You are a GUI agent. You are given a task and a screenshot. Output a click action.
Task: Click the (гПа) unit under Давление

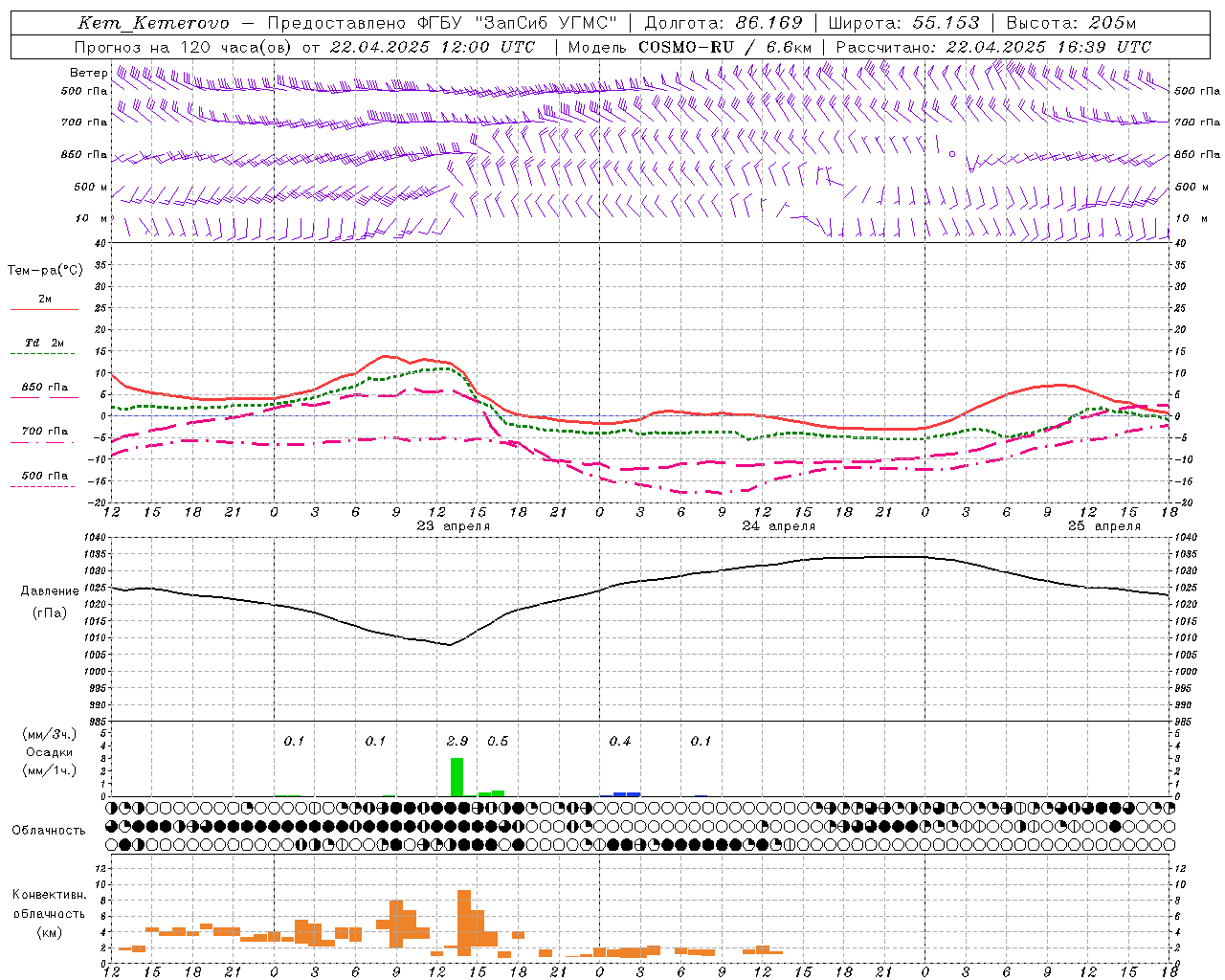pyautogui.click(x=50, y=613)
